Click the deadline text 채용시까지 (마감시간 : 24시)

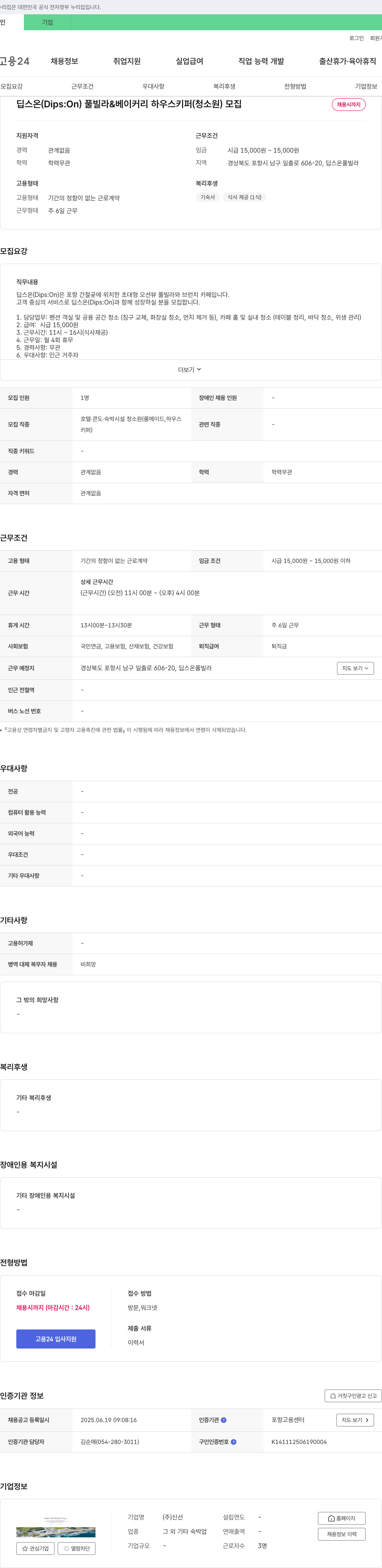click(x=53, y=1308)
